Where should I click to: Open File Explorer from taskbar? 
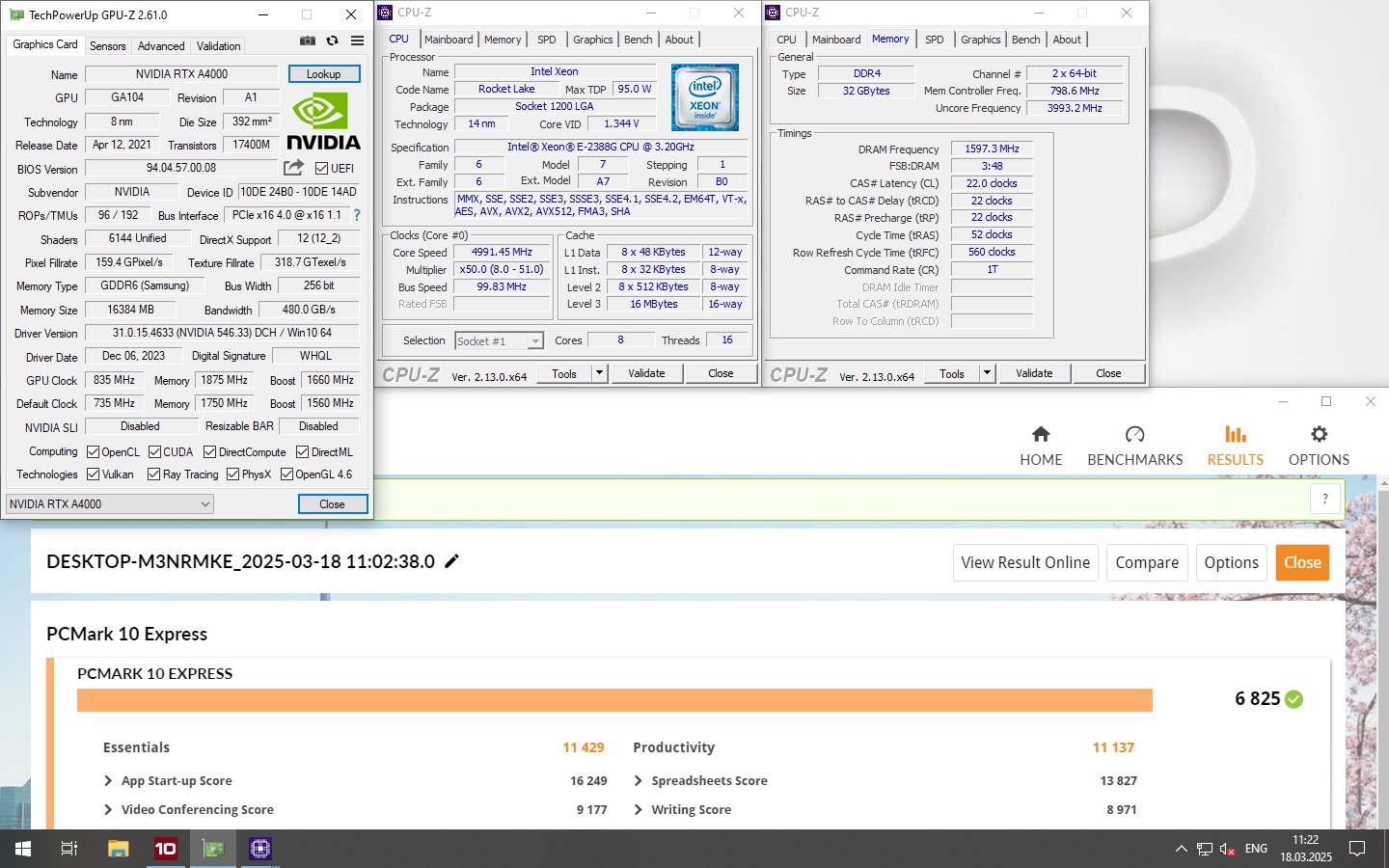(118, 849)
